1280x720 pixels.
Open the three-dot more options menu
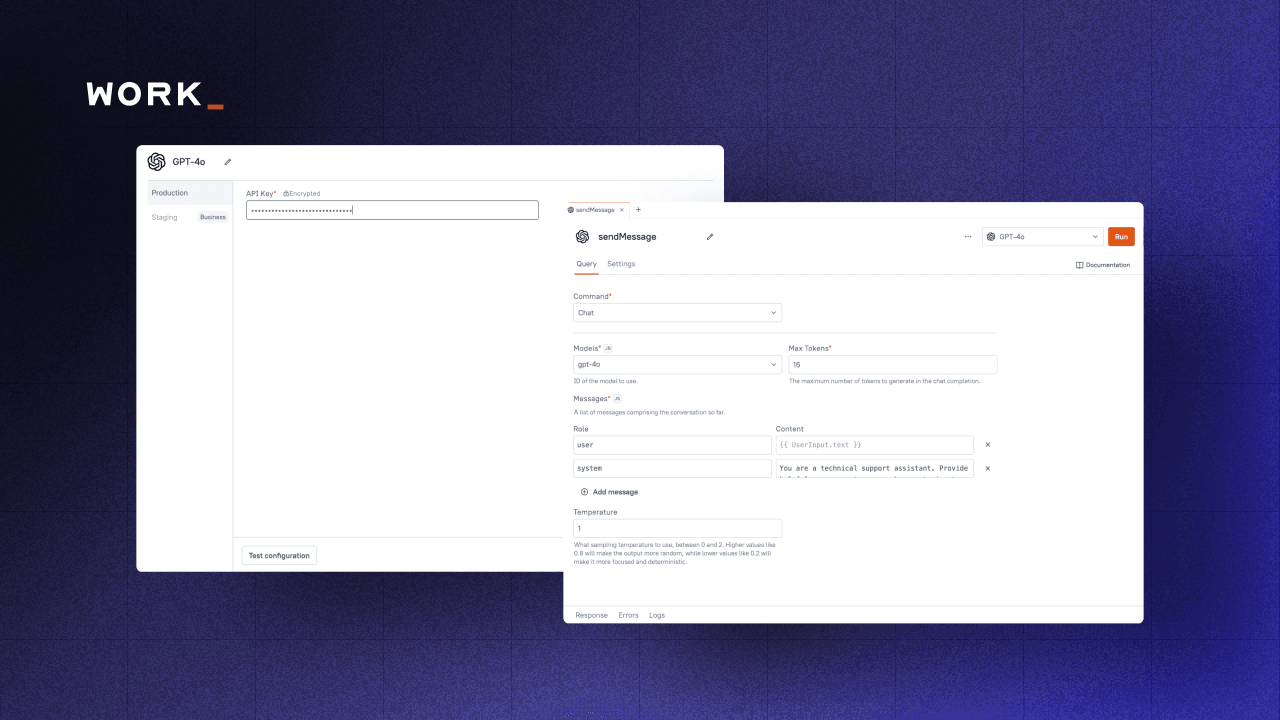pos(967,237)
